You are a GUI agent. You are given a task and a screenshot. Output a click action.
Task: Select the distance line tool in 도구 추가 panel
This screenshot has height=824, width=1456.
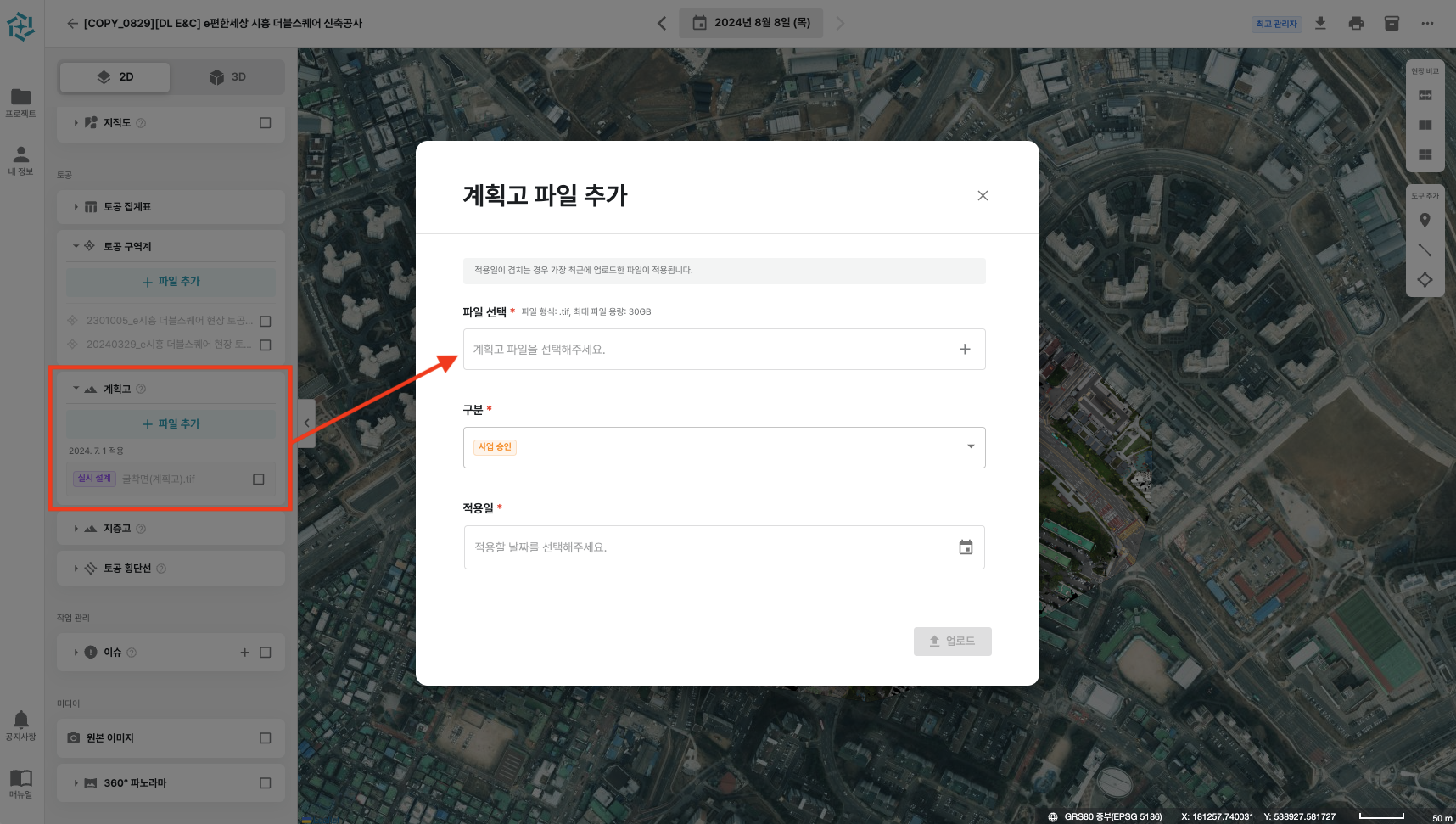click(1425, 249)
